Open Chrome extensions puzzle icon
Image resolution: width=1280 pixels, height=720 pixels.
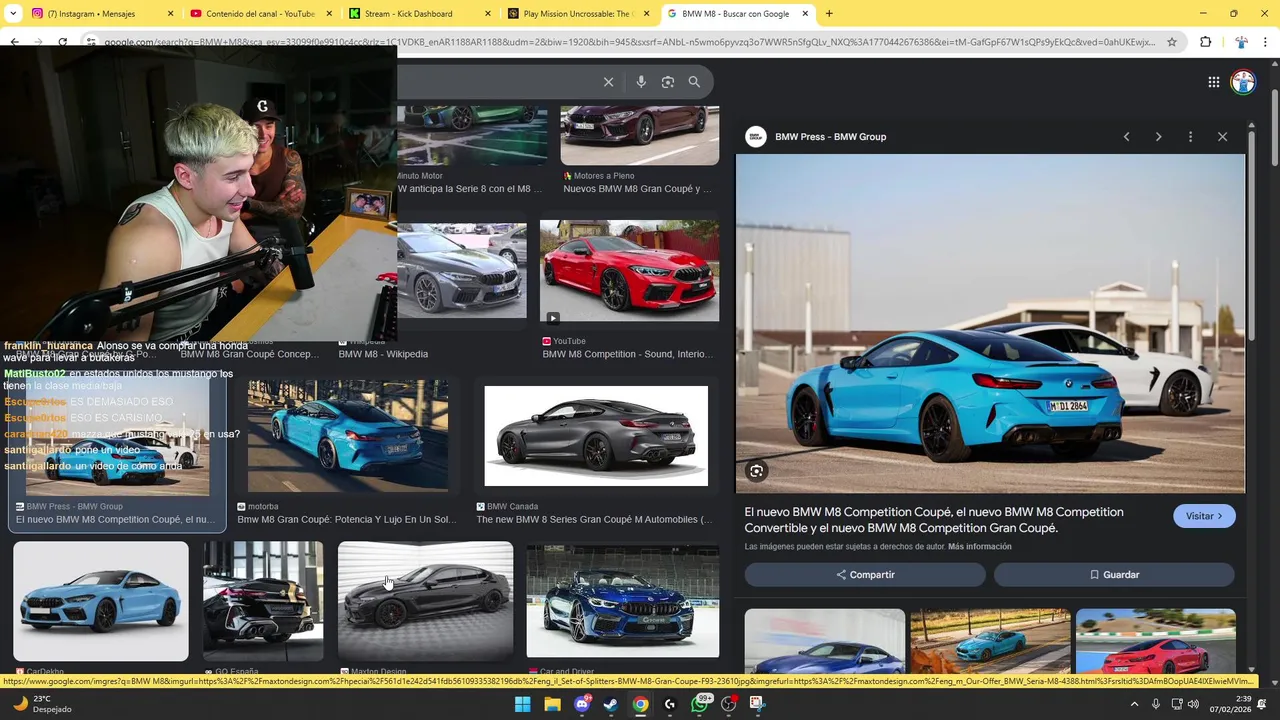coord(1205,42)
